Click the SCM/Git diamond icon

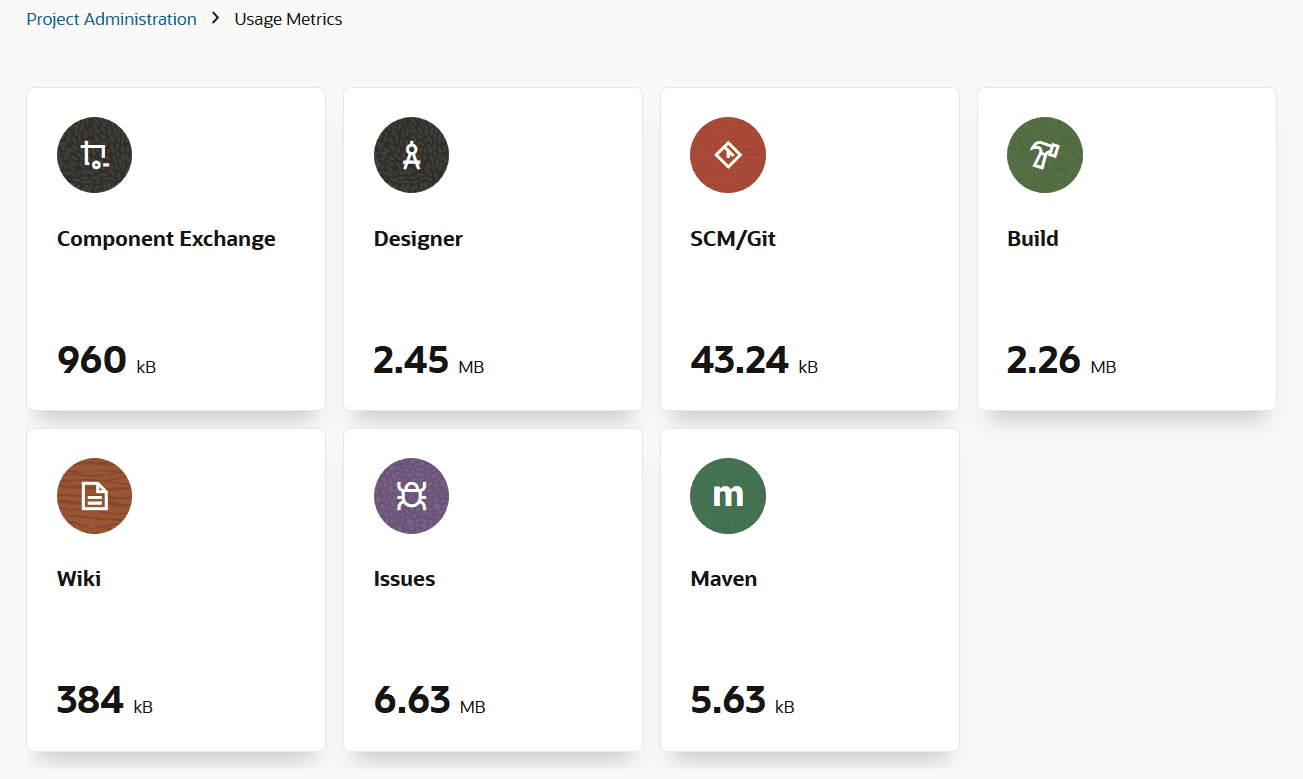click(728, 155)
